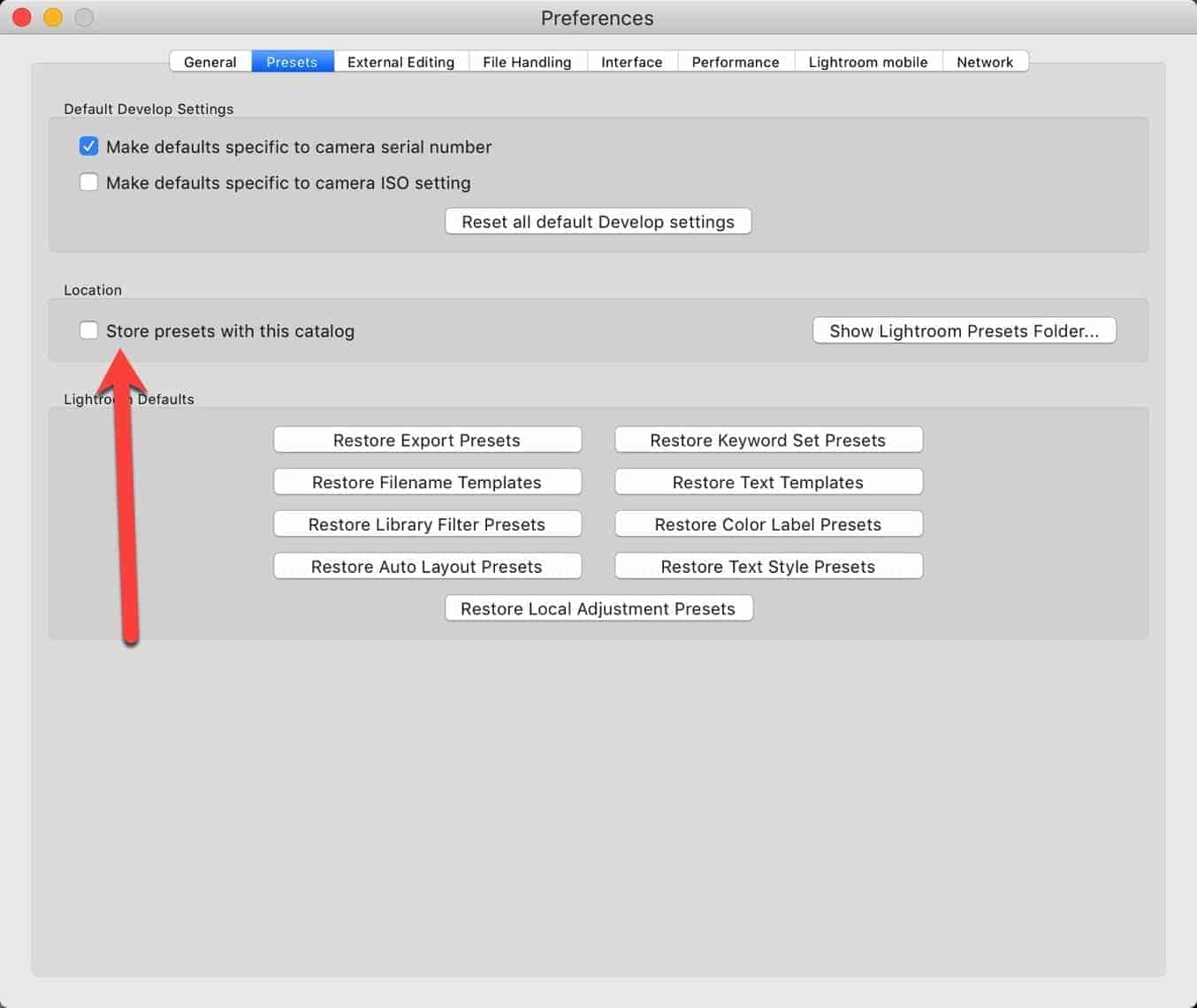Minimize Preferences with the yellow button
Viewport: 1197px width, 1008px height.
53,17
